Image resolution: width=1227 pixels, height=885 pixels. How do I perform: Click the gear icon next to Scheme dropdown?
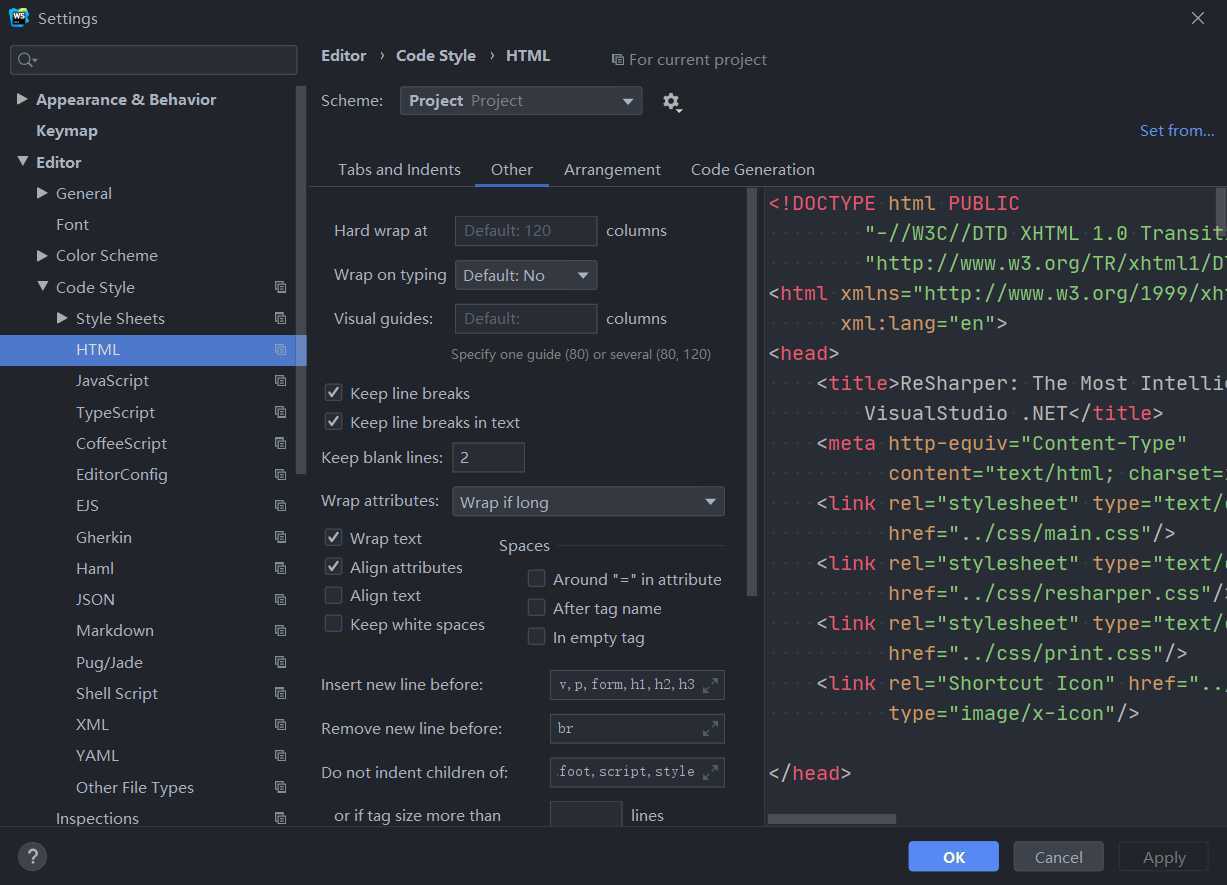click(x=671, y=101)
